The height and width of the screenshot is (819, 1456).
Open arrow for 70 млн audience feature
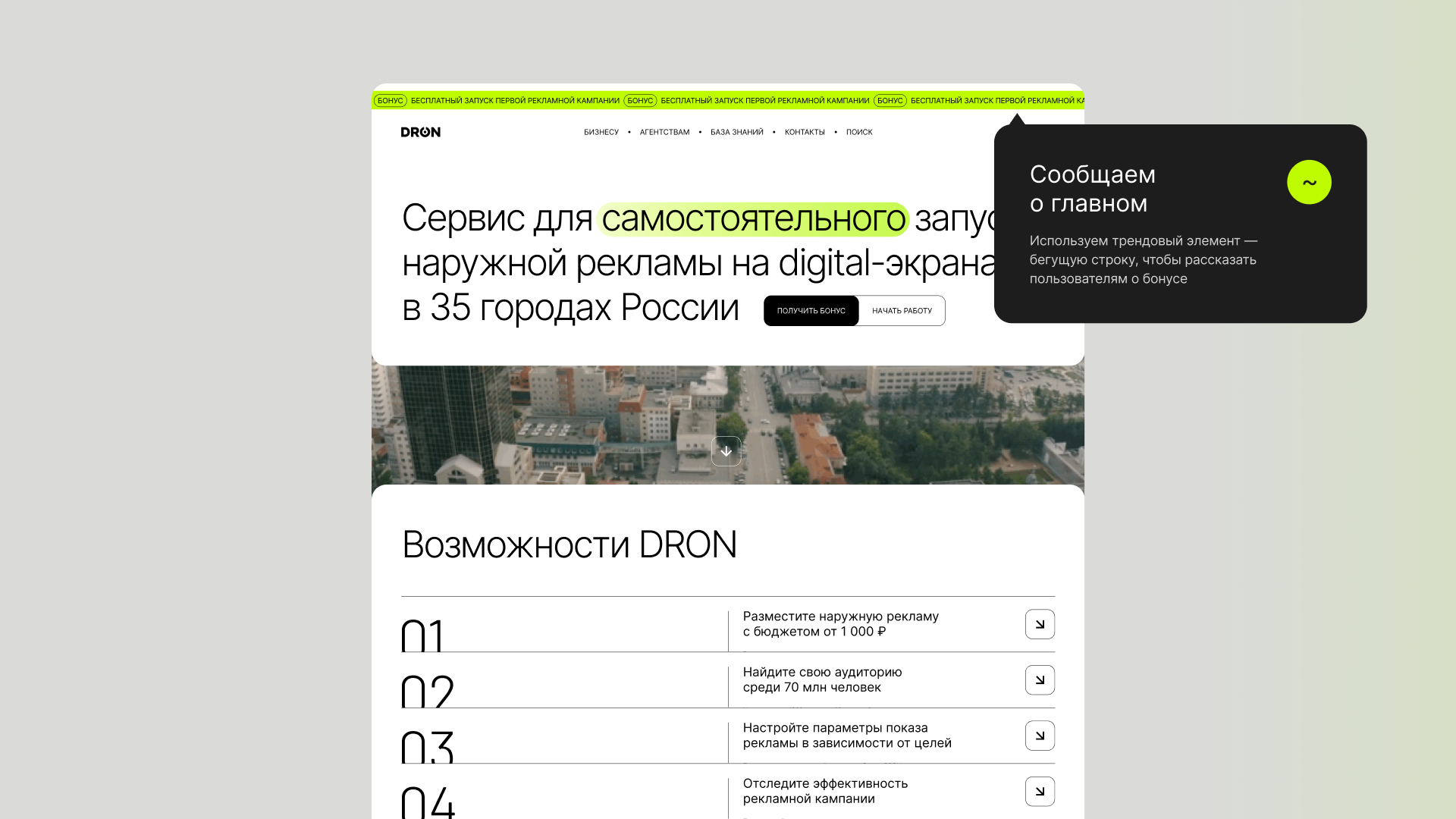[x=1040, y=680]
